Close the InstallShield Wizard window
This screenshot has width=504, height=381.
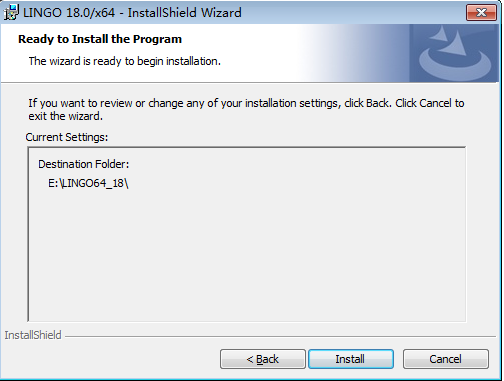[x=481, y=13]
